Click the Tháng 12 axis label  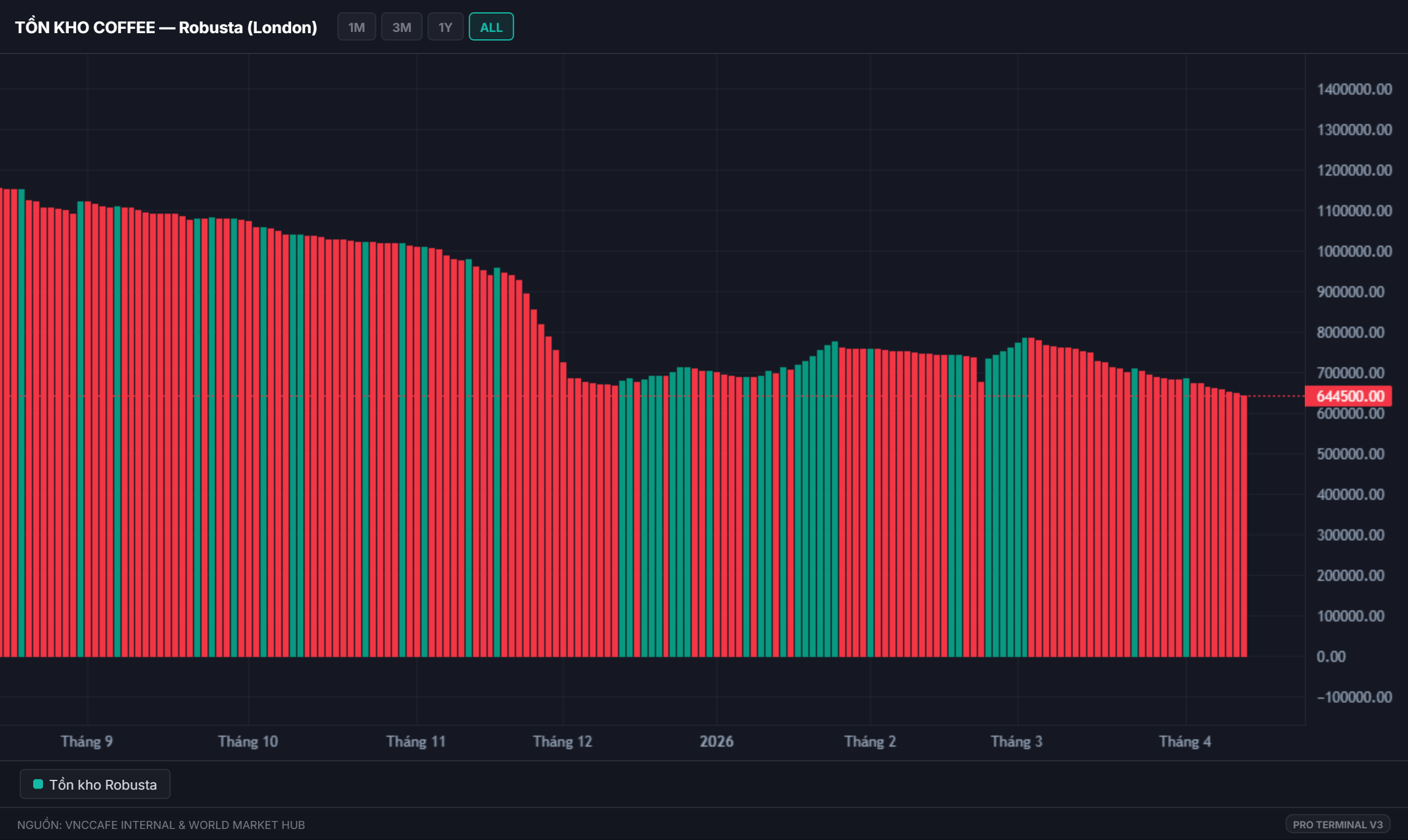pyautogui.click(x=562, y=741)
